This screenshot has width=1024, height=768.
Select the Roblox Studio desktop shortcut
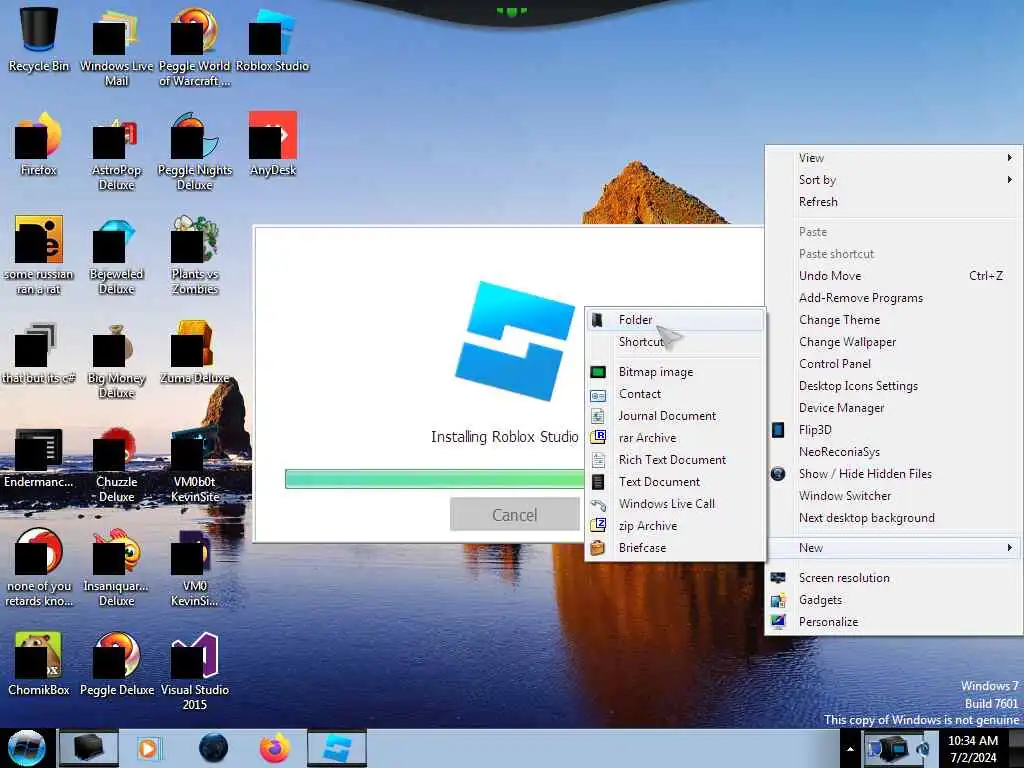point(272,39)
